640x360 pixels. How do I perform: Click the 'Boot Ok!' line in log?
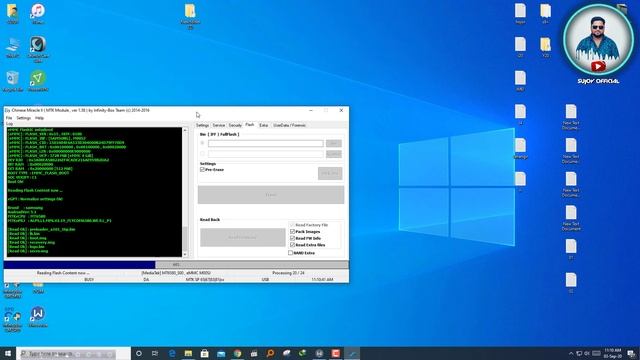16,182
